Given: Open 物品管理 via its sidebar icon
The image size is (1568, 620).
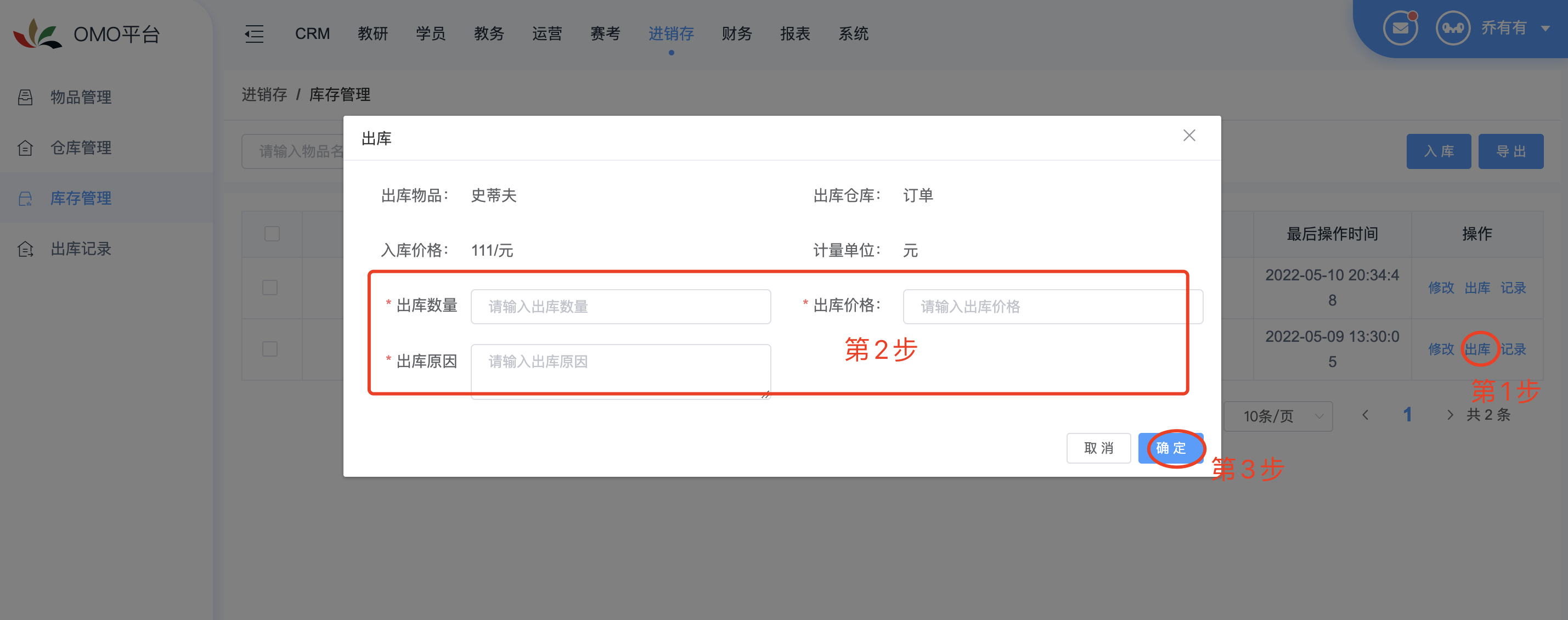Looking at the screenshot, I should (x=25, y=97).
